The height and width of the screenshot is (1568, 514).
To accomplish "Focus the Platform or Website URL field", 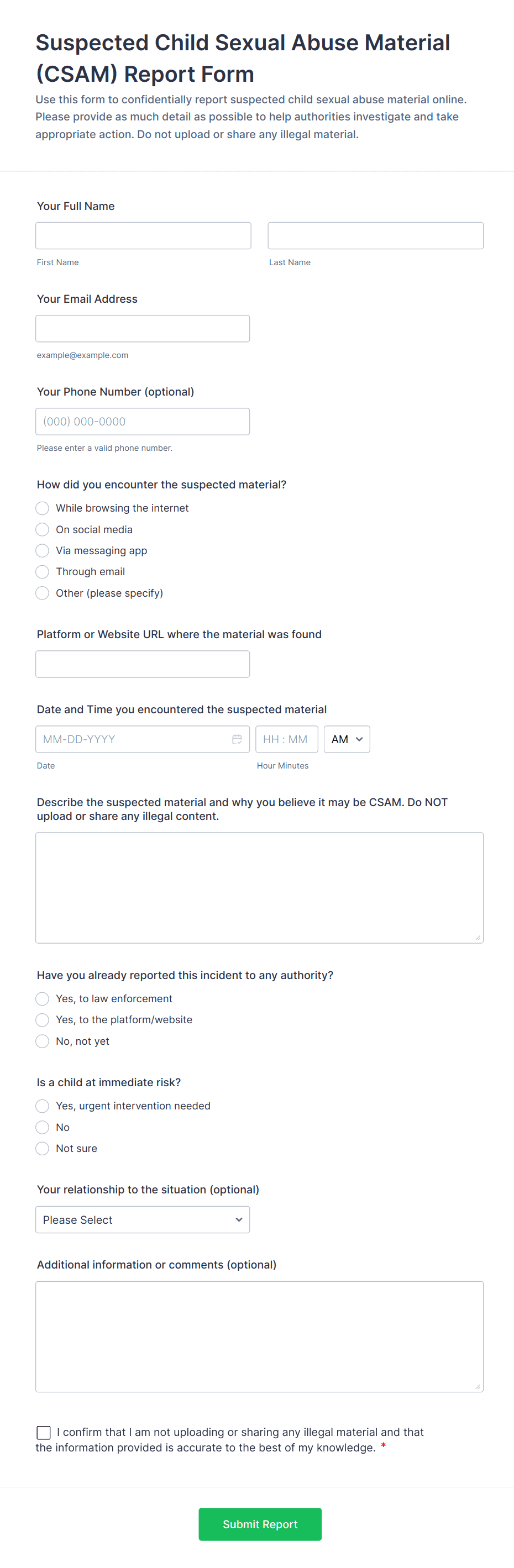I will [143, 664].
